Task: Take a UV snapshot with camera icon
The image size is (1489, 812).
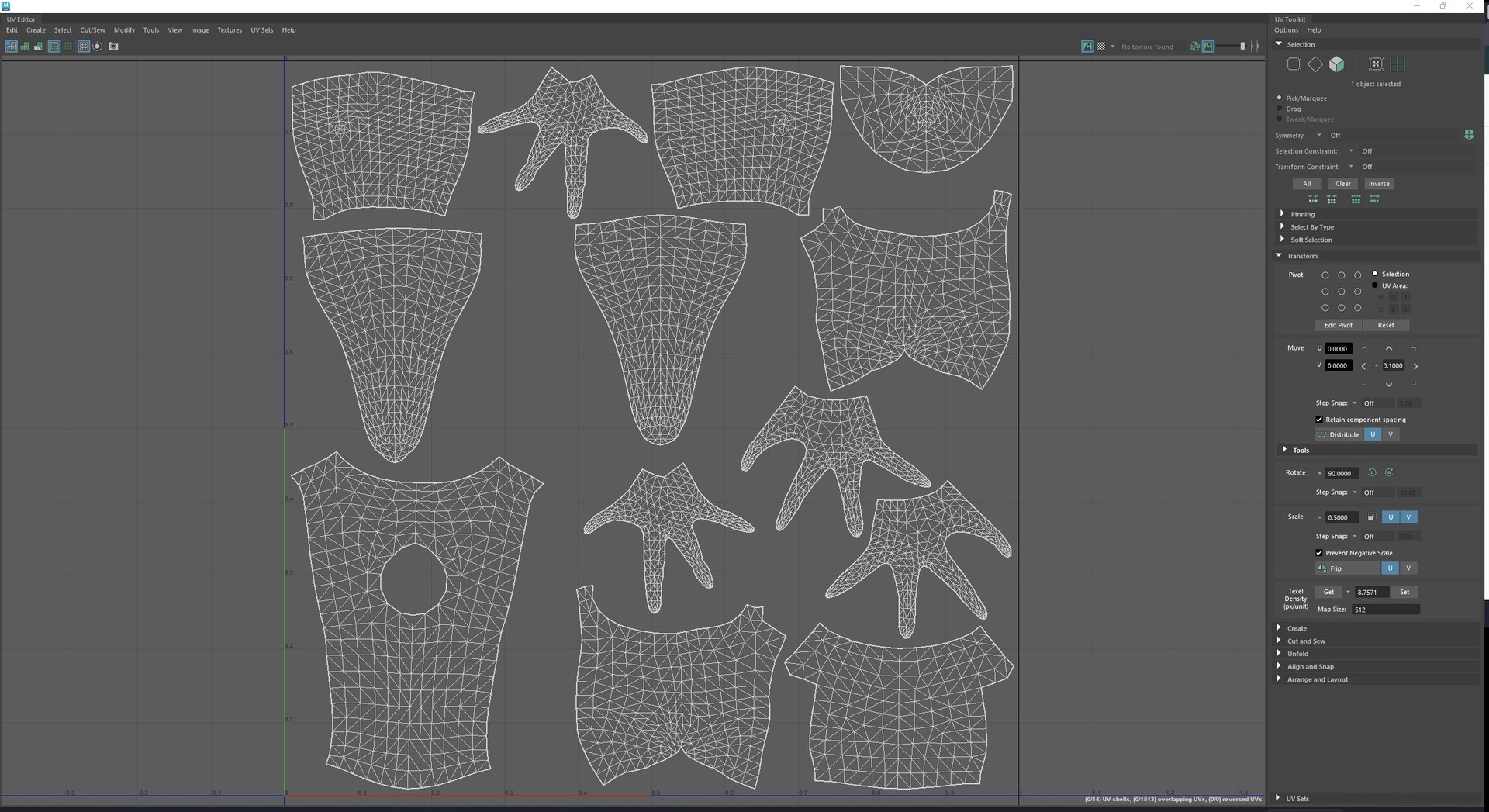Action: [x=113, y=47]
